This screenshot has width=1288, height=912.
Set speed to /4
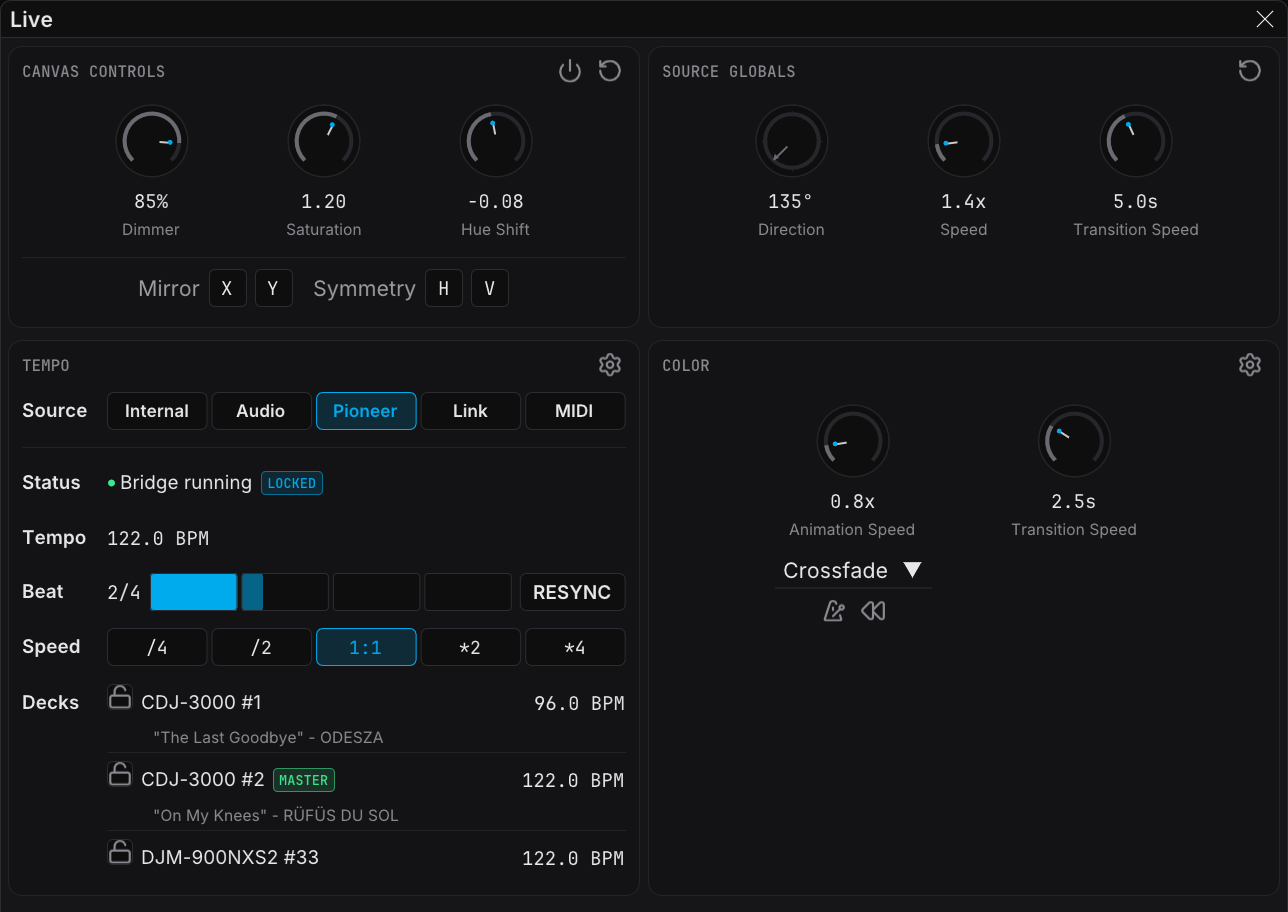(x=157, y=647)
